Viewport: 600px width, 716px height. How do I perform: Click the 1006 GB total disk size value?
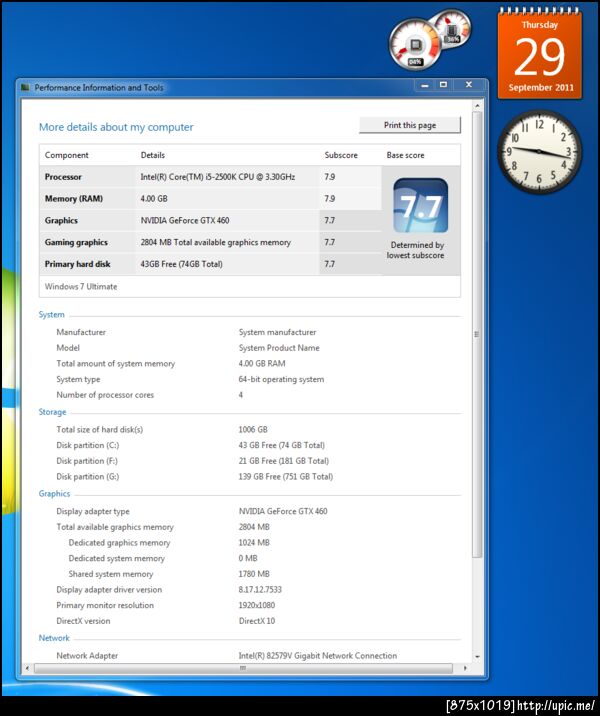point(253,430)
